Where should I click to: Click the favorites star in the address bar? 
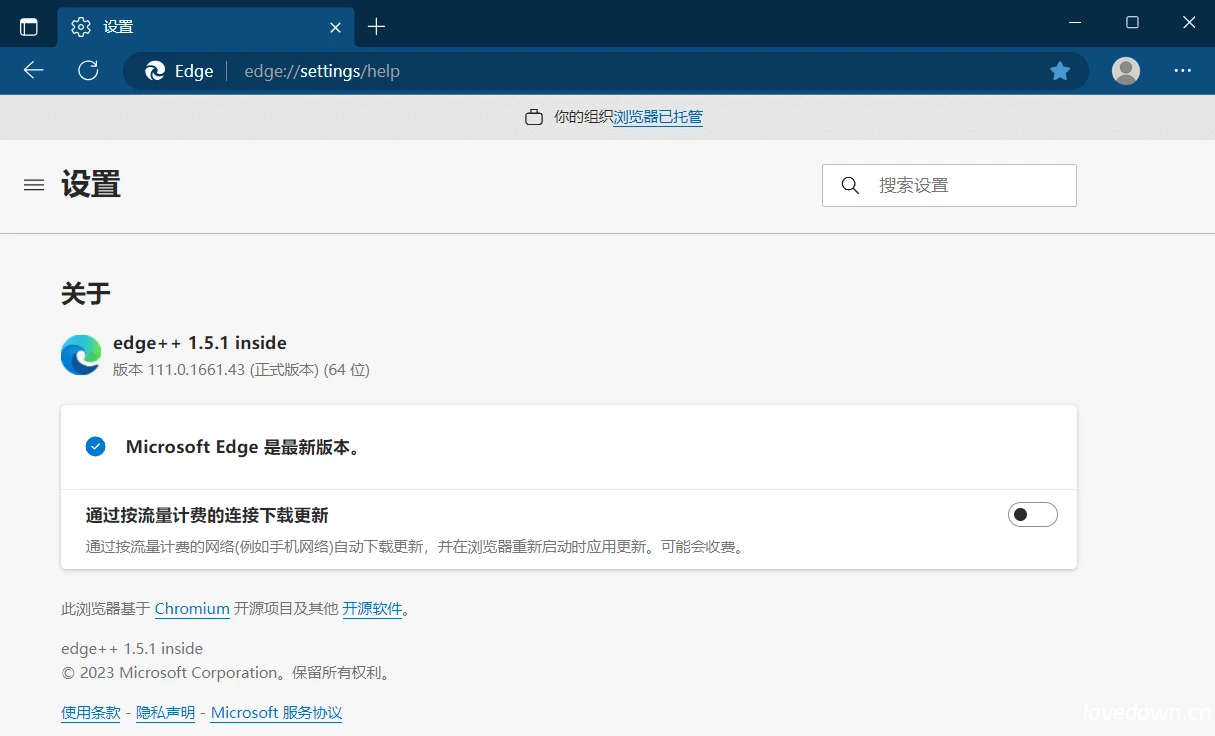tap(1060, 70)
